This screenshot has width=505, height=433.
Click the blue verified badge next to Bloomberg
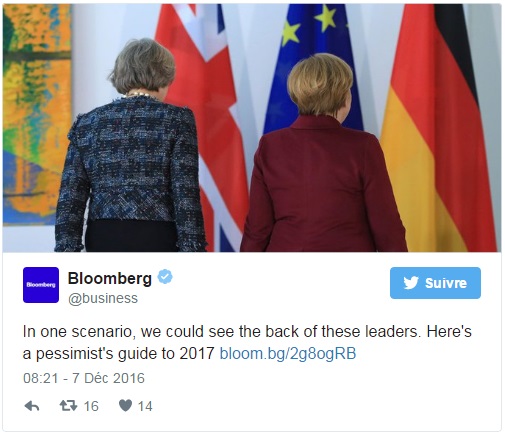[165, 277]
